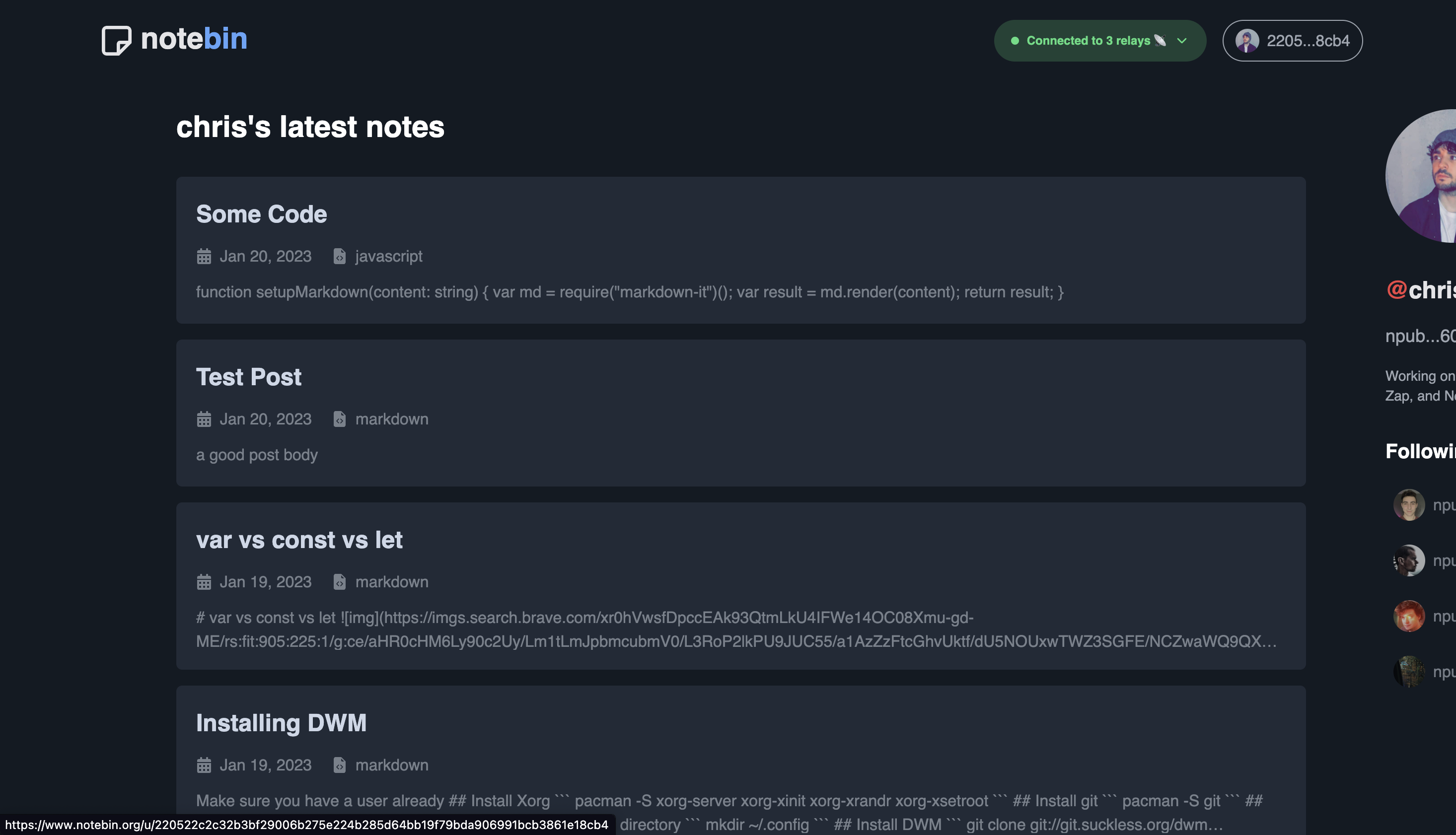
Task: Click the markdown icon on Installing DWM
Action: 340,765
